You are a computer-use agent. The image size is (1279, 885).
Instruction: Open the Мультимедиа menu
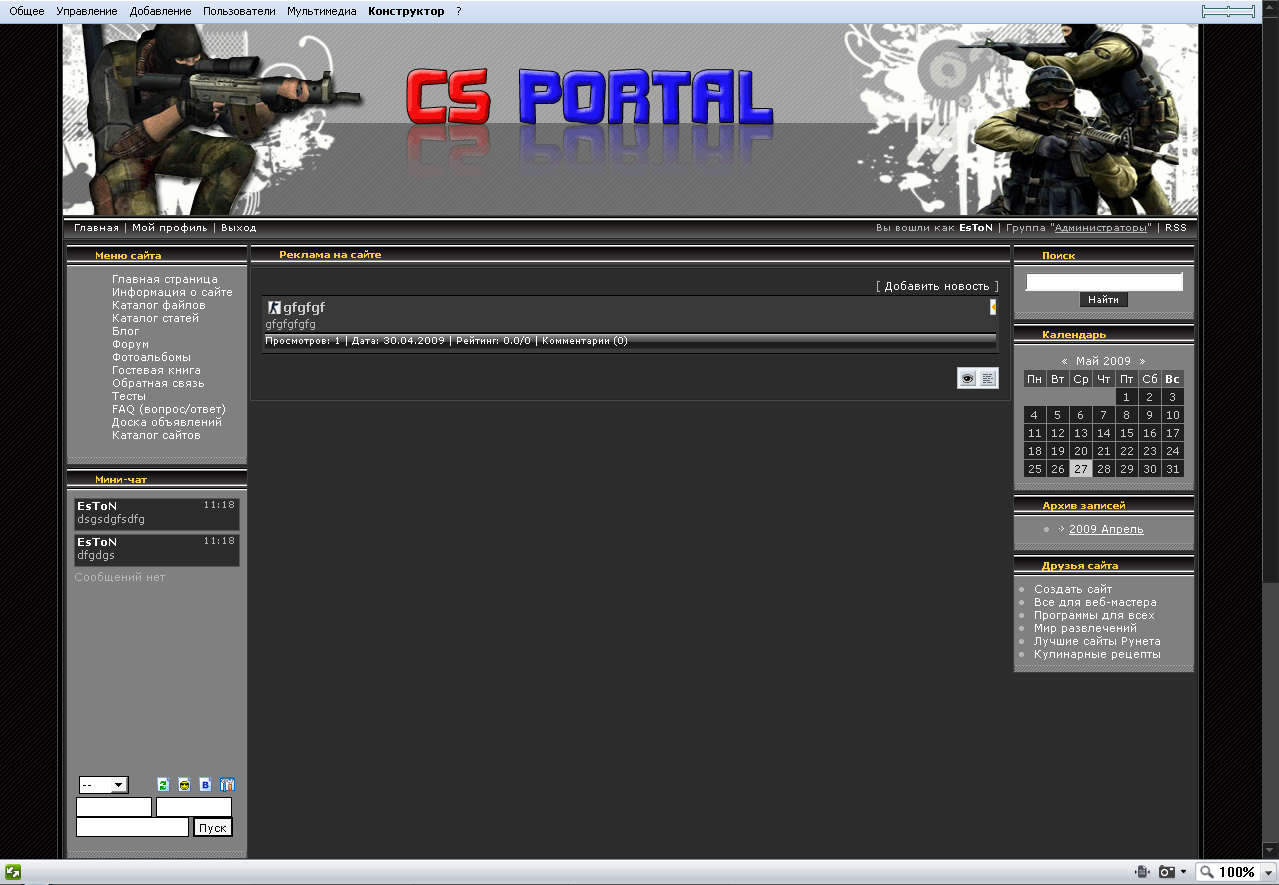321,11
